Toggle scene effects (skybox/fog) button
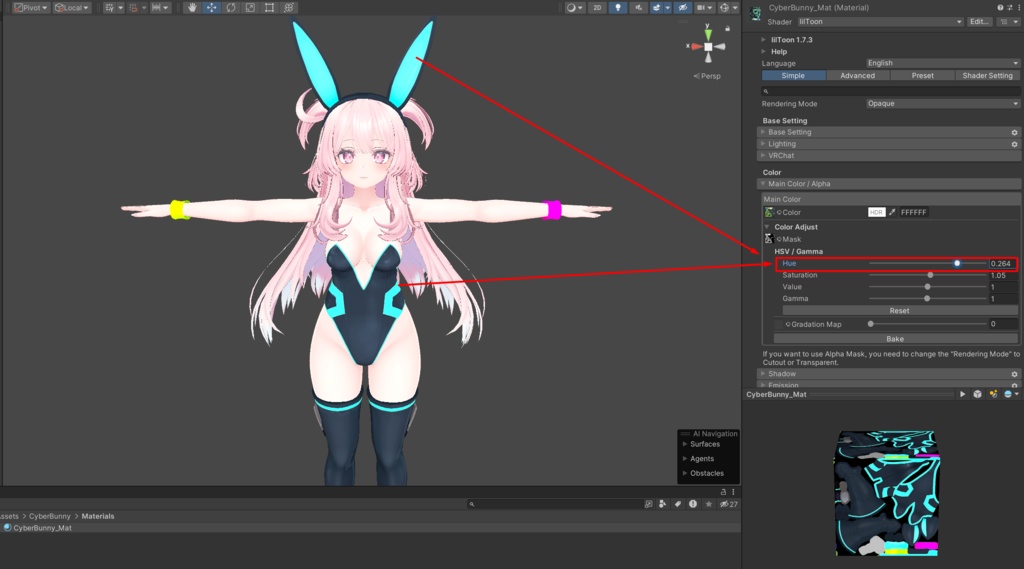This screenshot has width=1024, height=569. (656, 8)
